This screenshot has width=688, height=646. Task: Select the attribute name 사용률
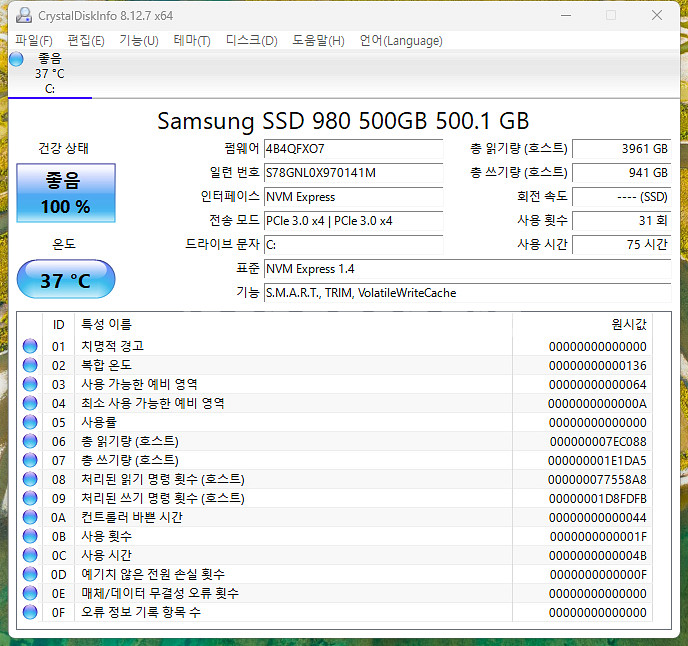(99, 422)
